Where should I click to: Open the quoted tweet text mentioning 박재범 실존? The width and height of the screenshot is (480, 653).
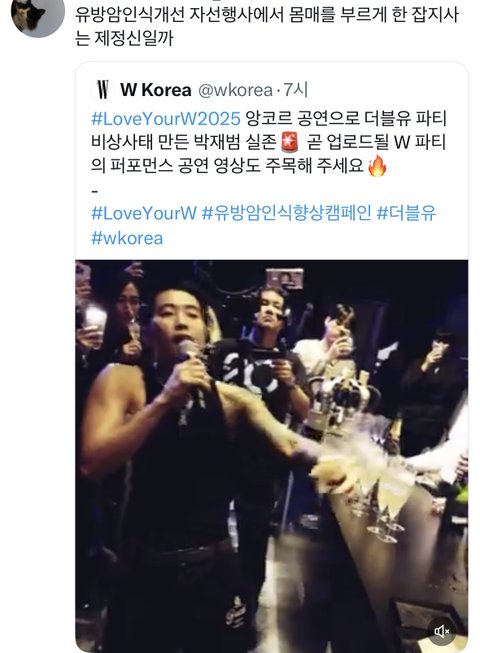269,142
